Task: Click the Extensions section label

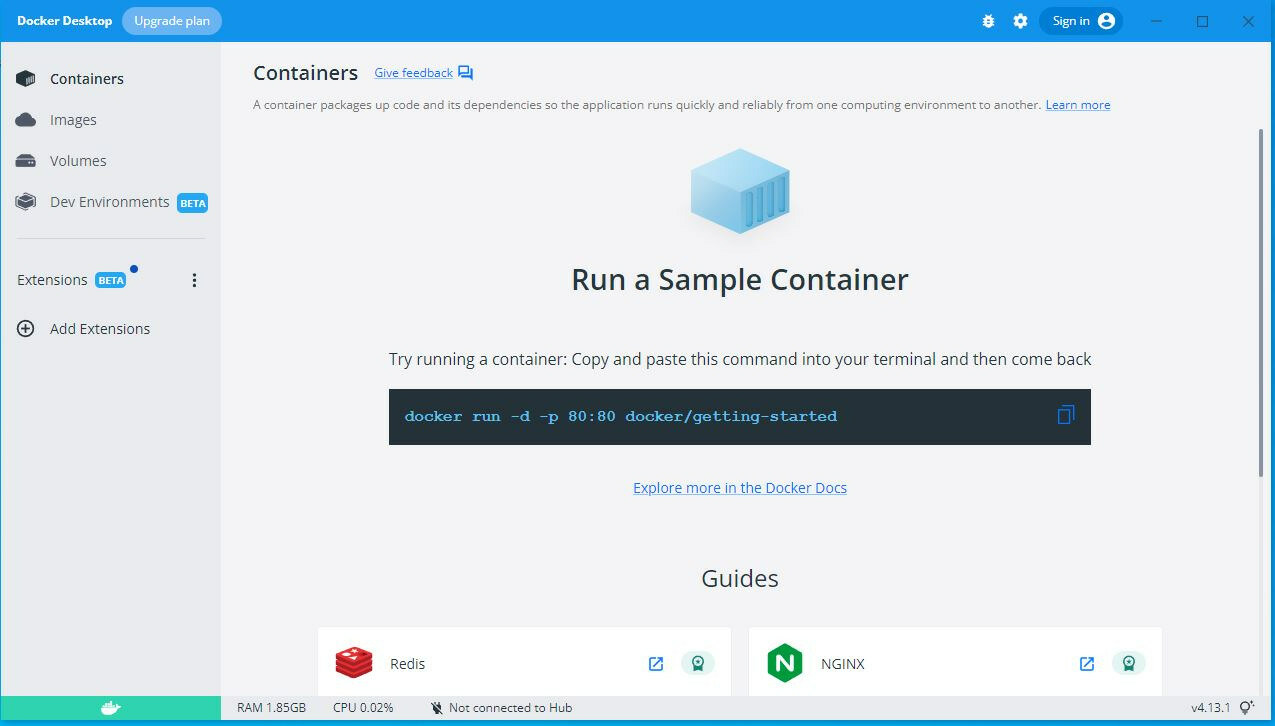Action: 52,280
